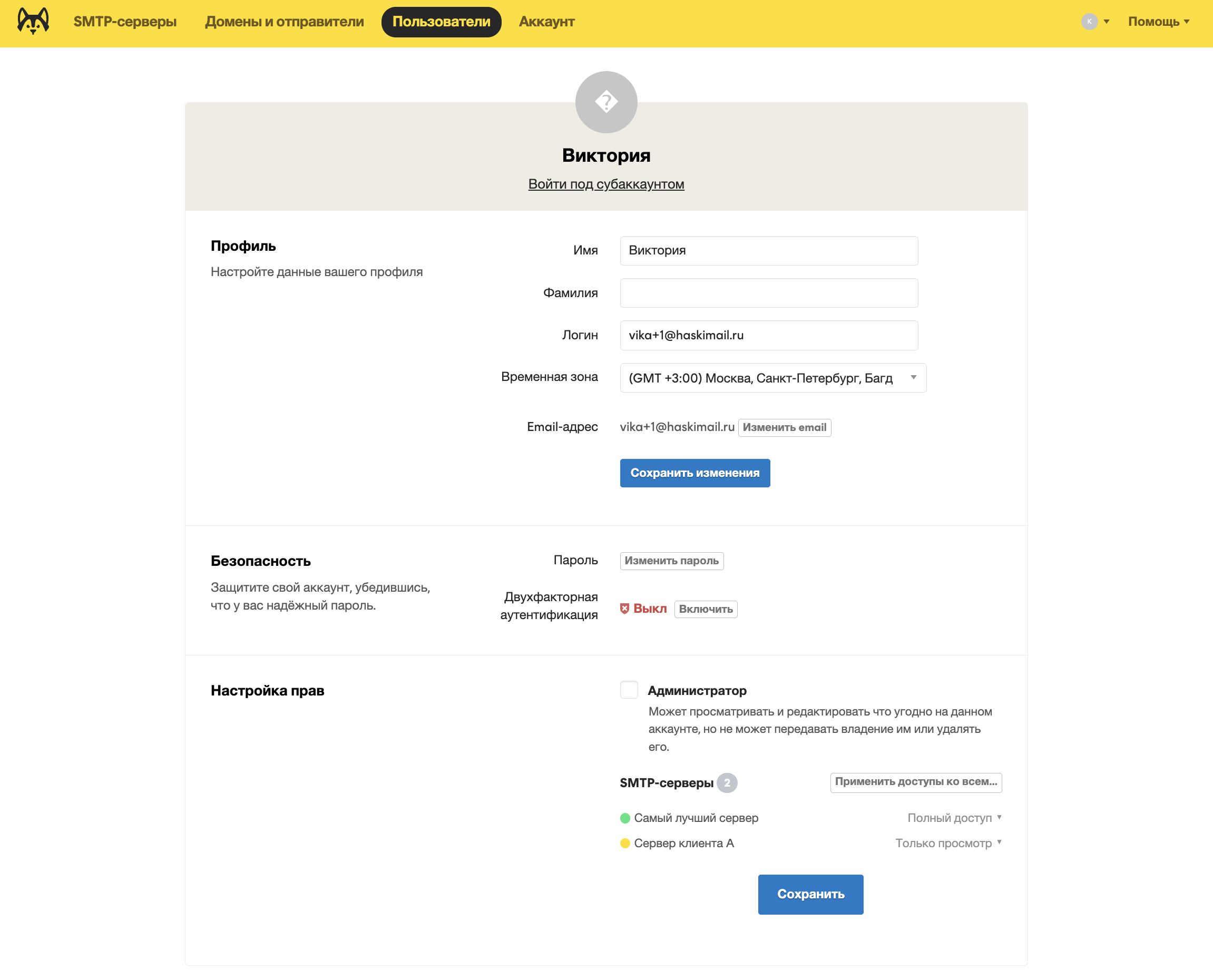The height and width of the screenshot is (980, 1213).
Task: Toggle the Администратор checkbox
Action: coord(629,690)
